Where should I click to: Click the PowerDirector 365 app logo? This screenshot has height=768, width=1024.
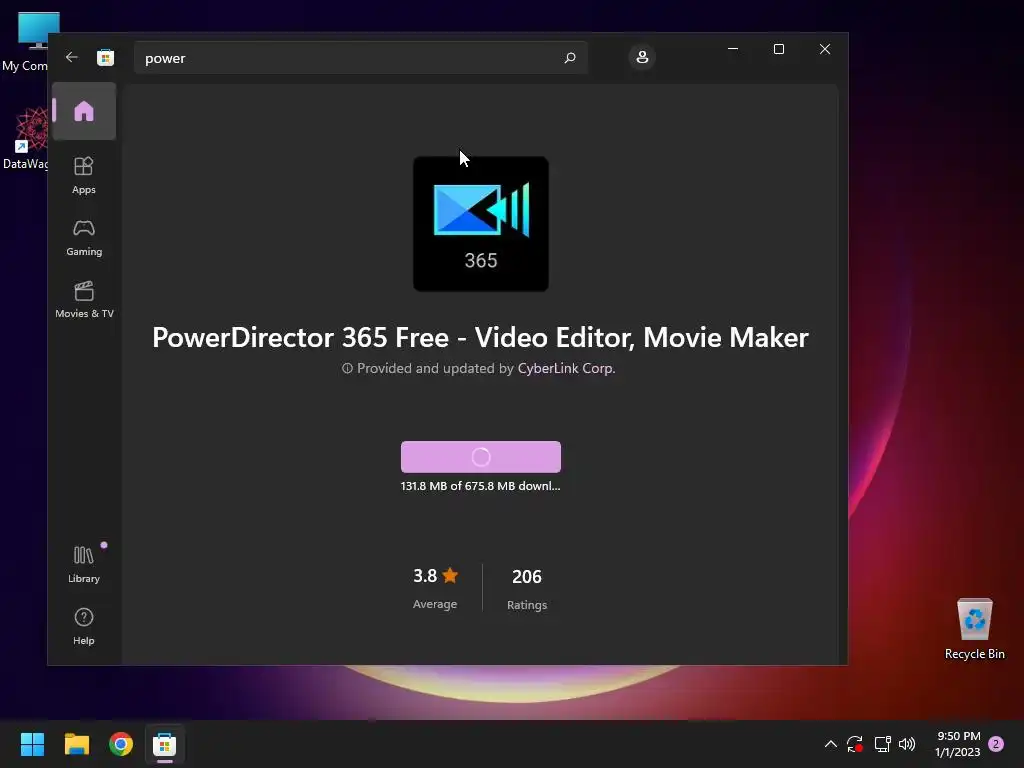pyautogui.click(x=481, y=224)
